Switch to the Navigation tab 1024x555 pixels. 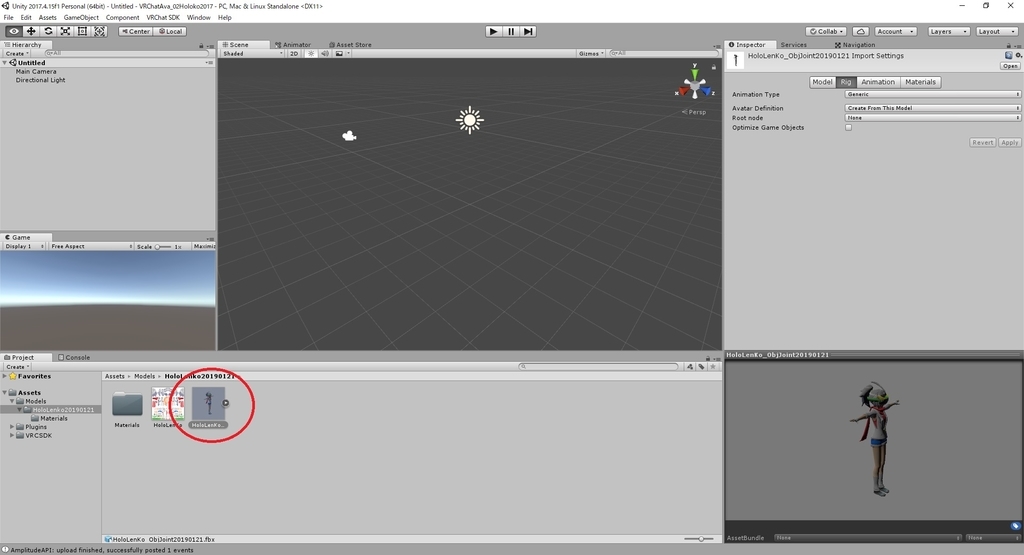855,45
